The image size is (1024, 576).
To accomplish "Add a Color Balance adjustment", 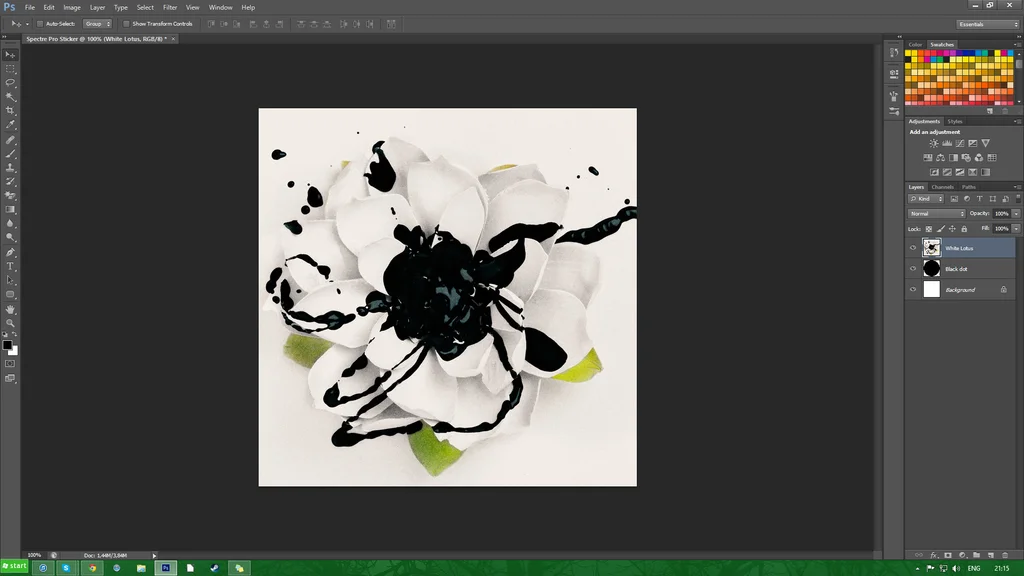I will click(x=940, y=157).
